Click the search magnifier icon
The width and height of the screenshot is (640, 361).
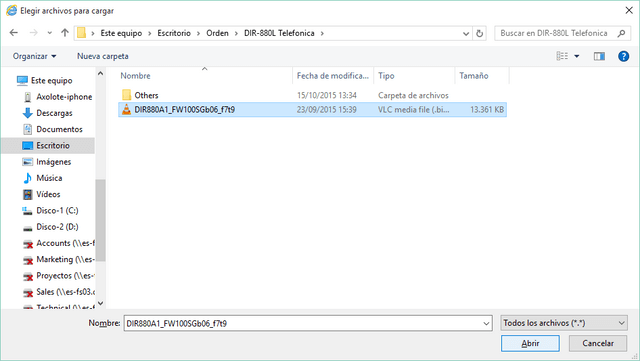[x=621, y=33]
